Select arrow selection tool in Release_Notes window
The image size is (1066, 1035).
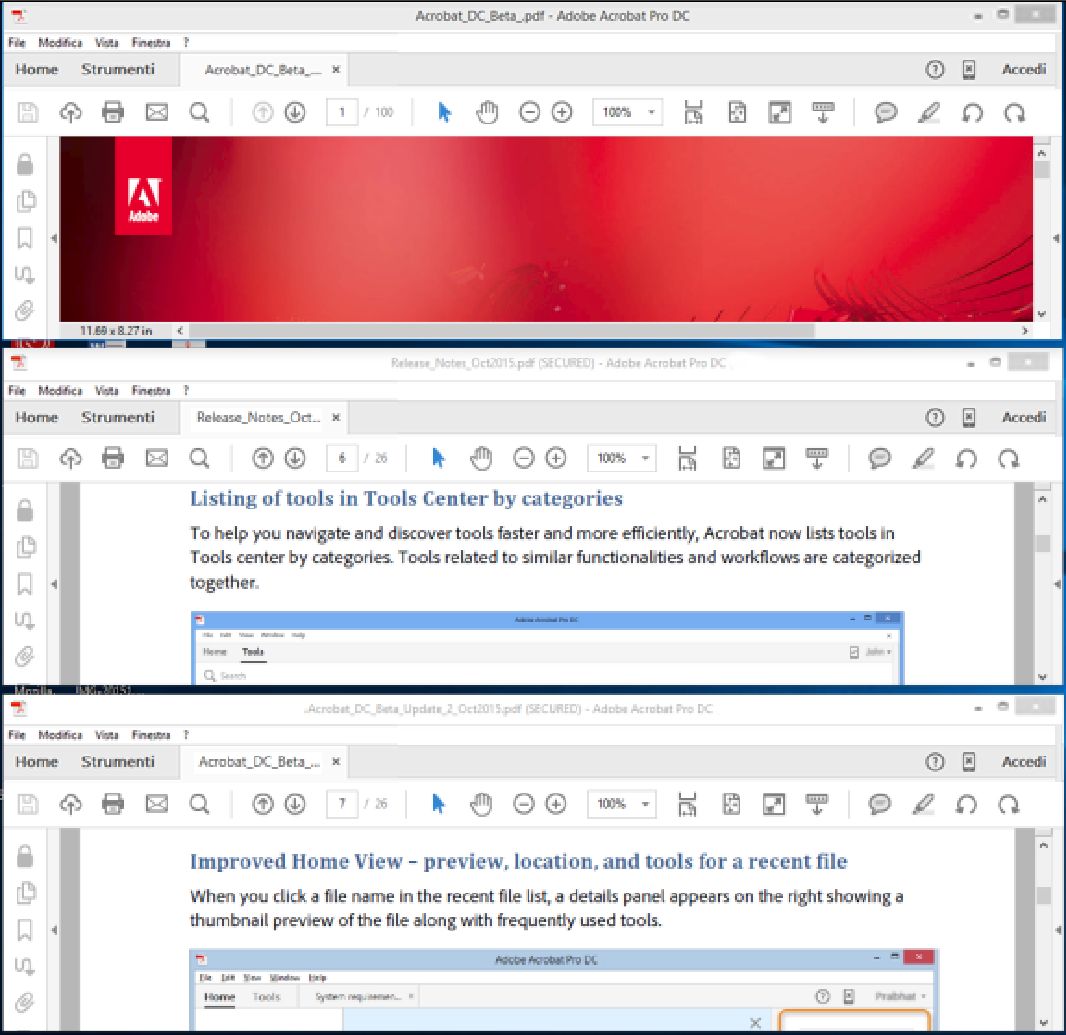[x=438, y=458]
